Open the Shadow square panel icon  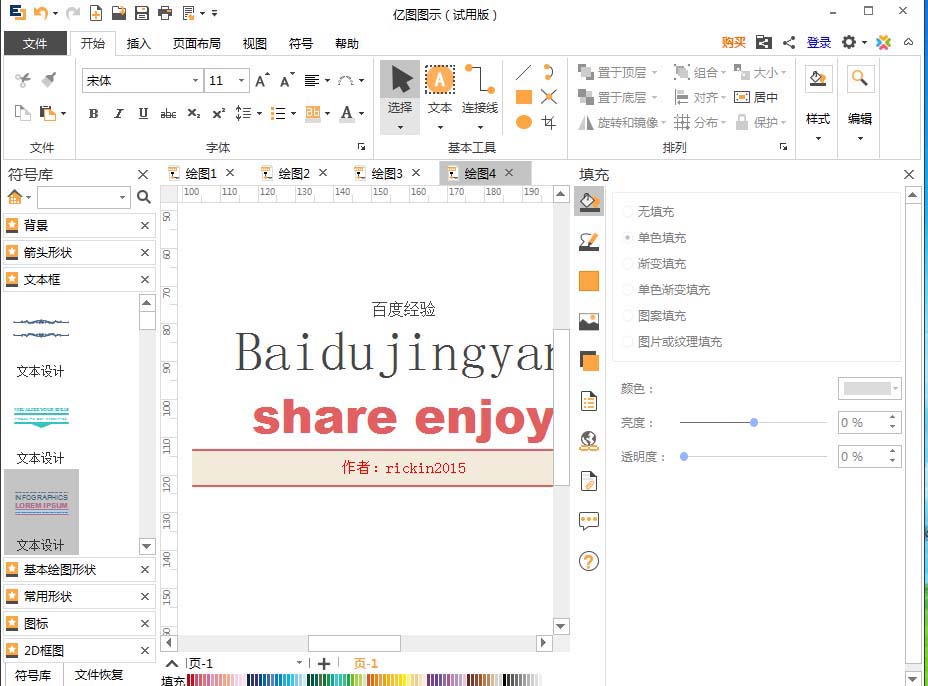click(x=589, y=361)
